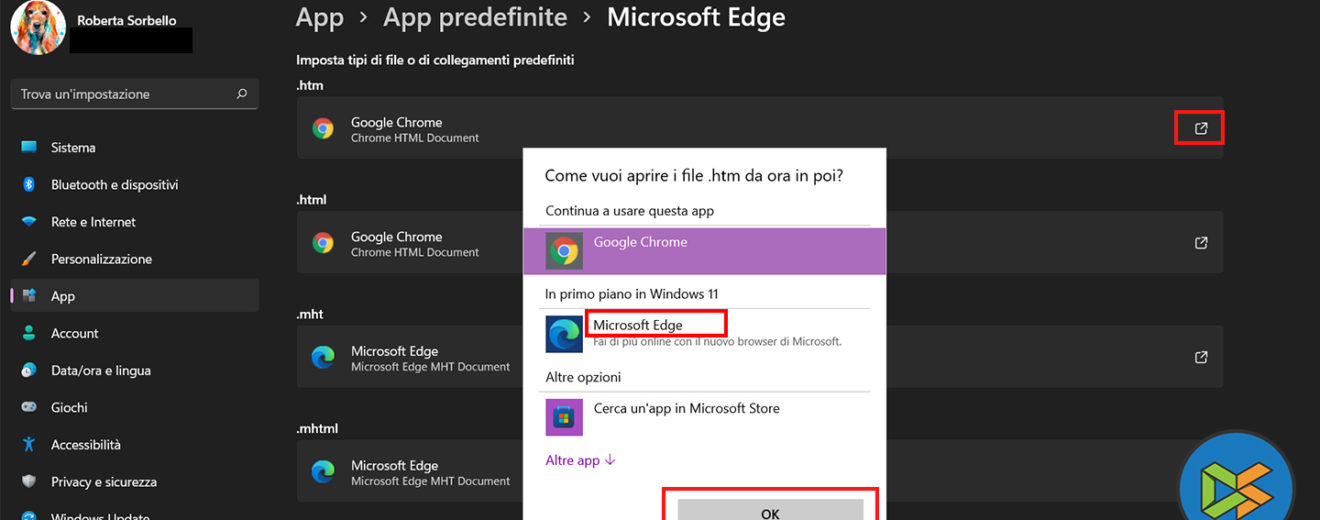Click the search magnifier icon in the settings box
Viewport: 1320px width, 520px height.
click(x=241, y=94)
